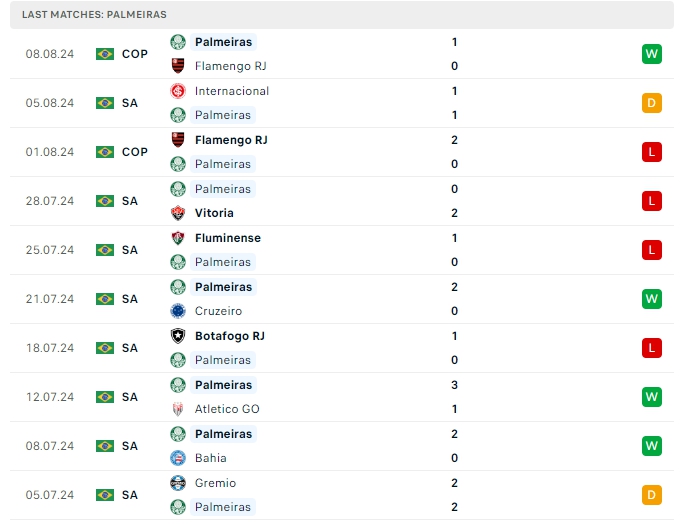Viewport: 685px width, 524px height.
Task: Open the Gremio team link
Action: [x=215, y=483]
